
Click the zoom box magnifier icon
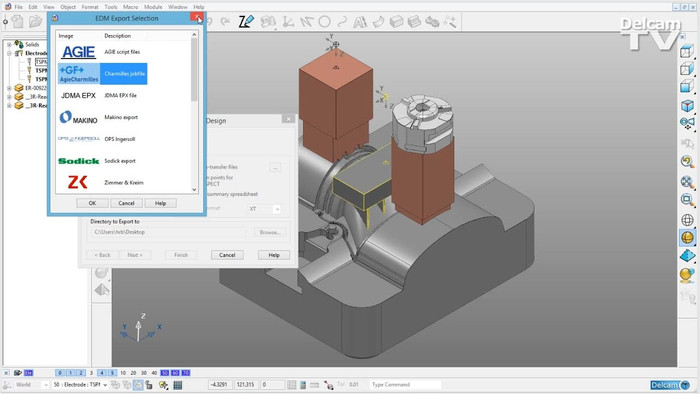point(687,199)
